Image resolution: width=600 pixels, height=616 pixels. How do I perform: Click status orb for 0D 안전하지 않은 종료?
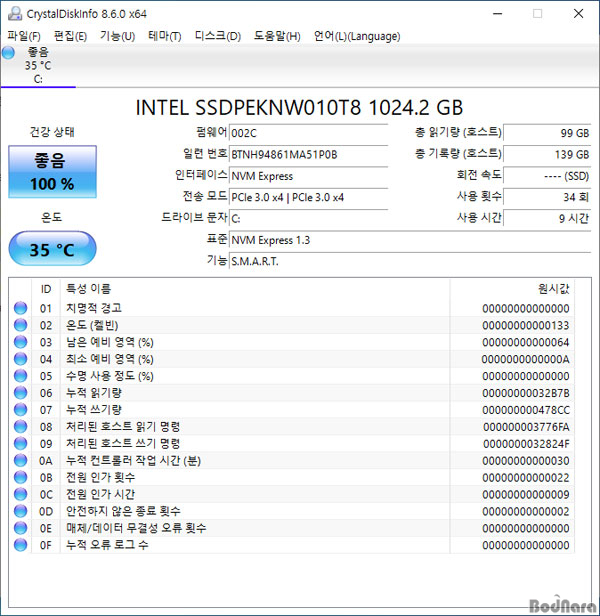(20, 511)
